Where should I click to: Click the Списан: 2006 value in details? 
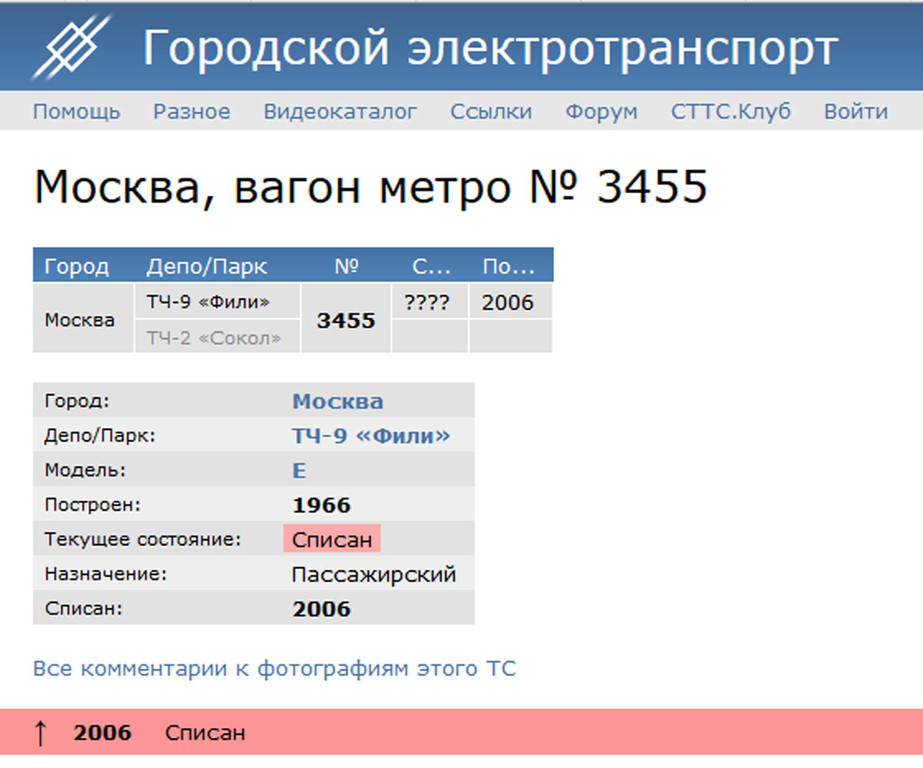[x=321, y=609]
